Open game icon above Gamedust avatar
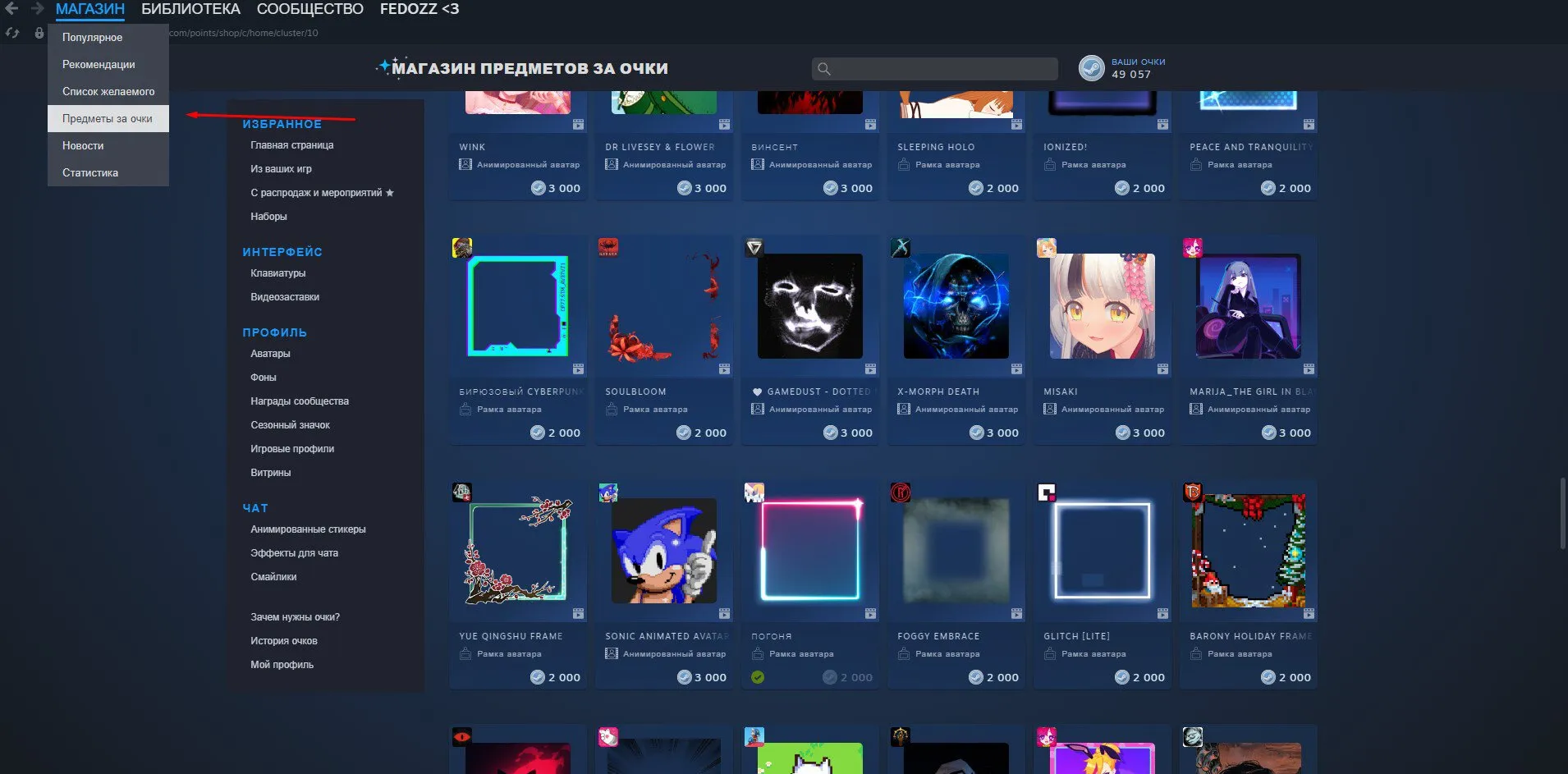The width and height of the screenshot is (1568, 774). pyautogui.click(x=754, y=248)
